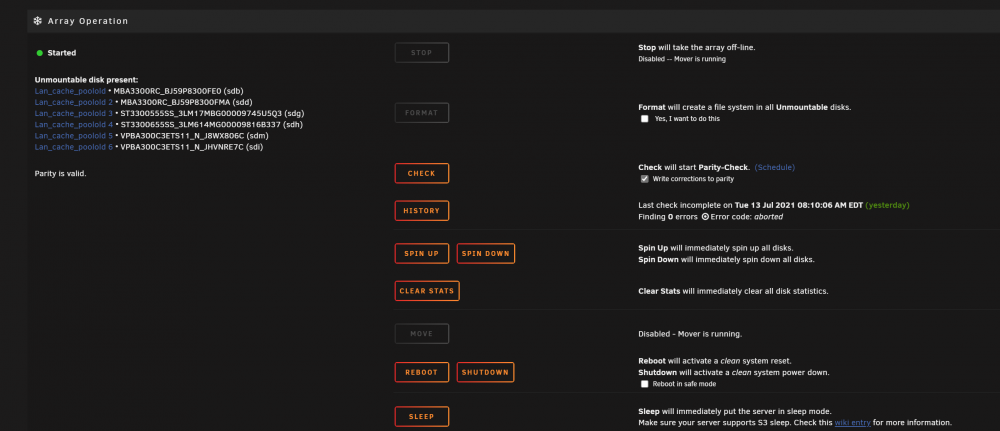1000x431 pixels.
Task: Click the 'Tue 13 Jul 2021 08:10:06 AM EDT' date
Action: (x=798, y=205)
